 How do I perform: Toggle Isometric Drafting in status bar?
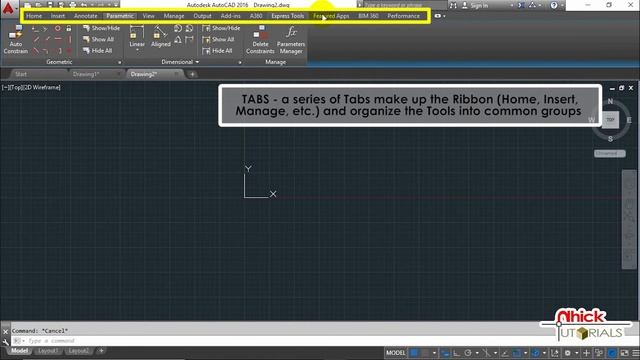[x=486, y=353]
